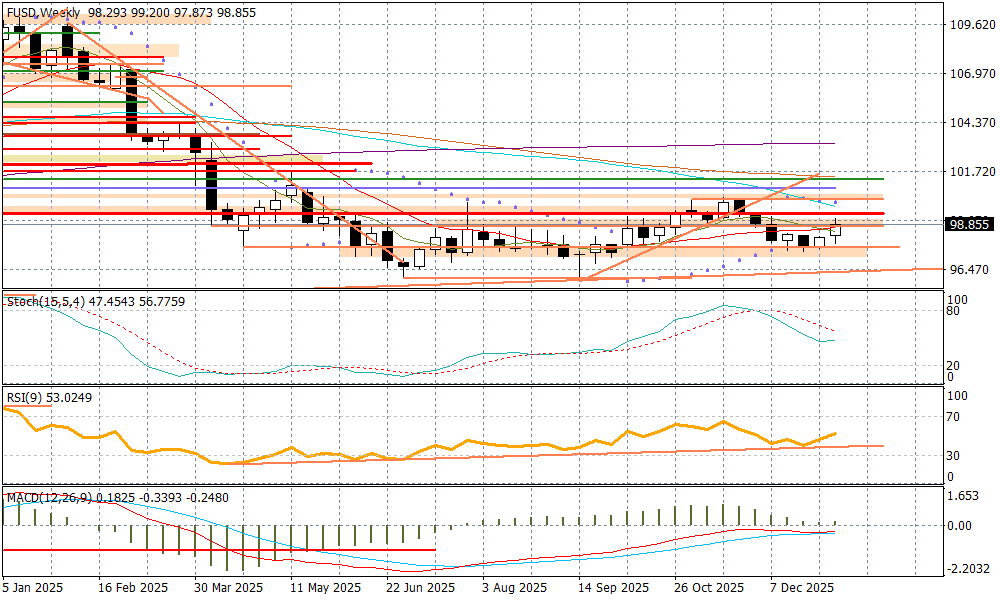This screenshot has height=600, width=1000.
Task: Click the 109.620 price axis label
Action: (972, 25)
